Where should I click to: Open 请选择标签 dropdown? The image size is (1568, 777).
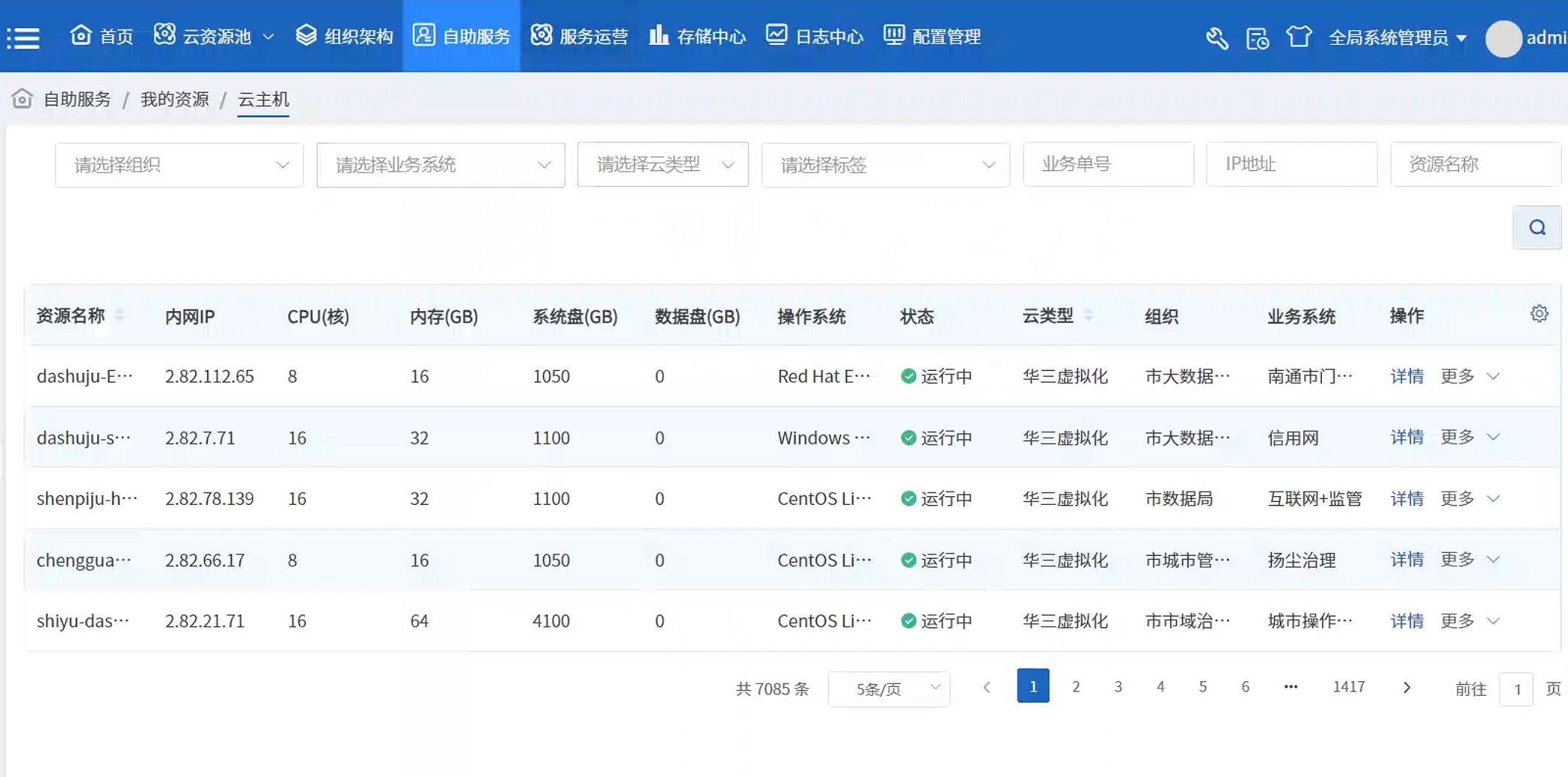(886, 165)
